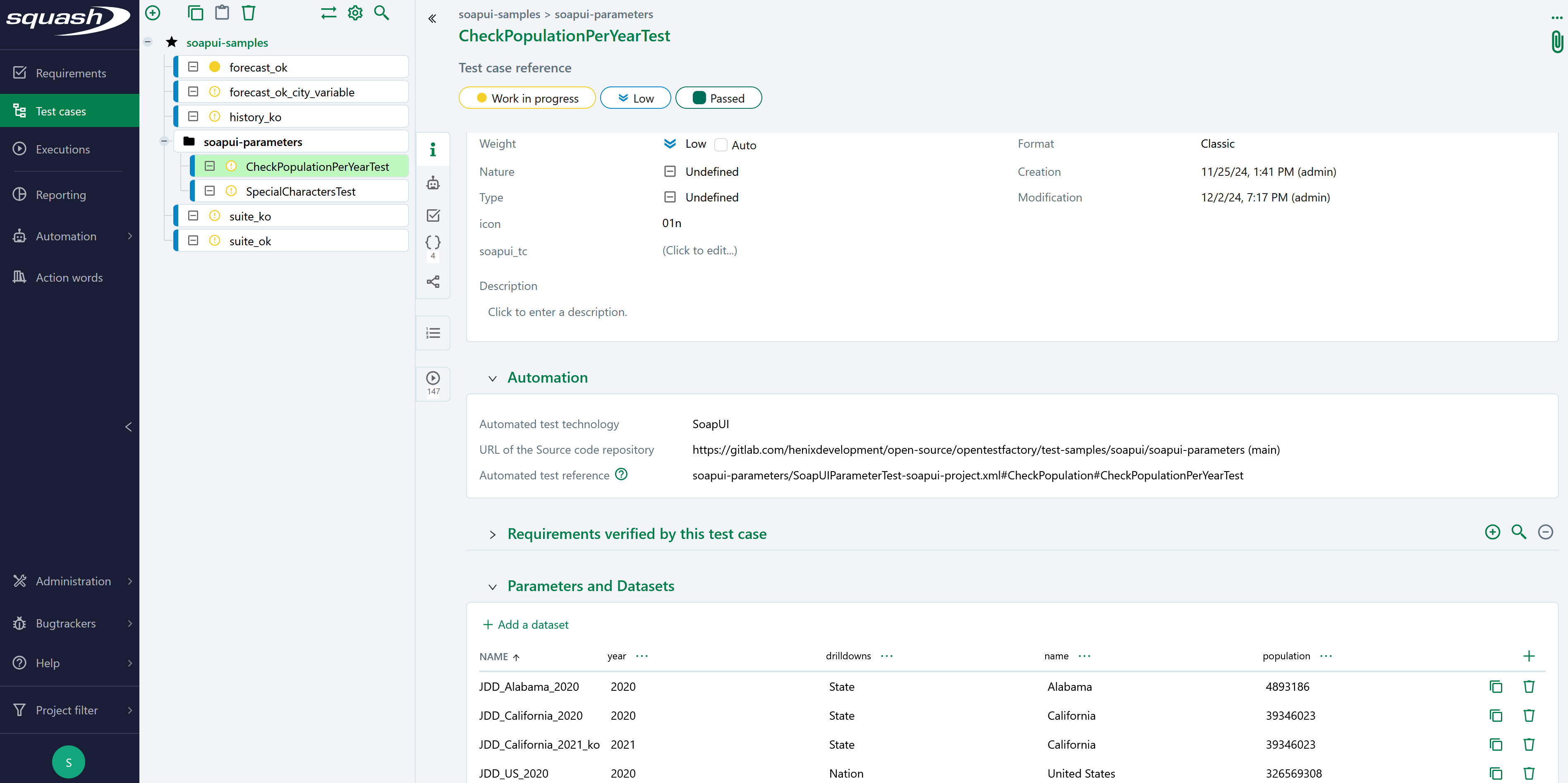The height and width of the screenshot is (783, 1568).
Task: Open the search icon above the tree
Action: tap(382, 12)
